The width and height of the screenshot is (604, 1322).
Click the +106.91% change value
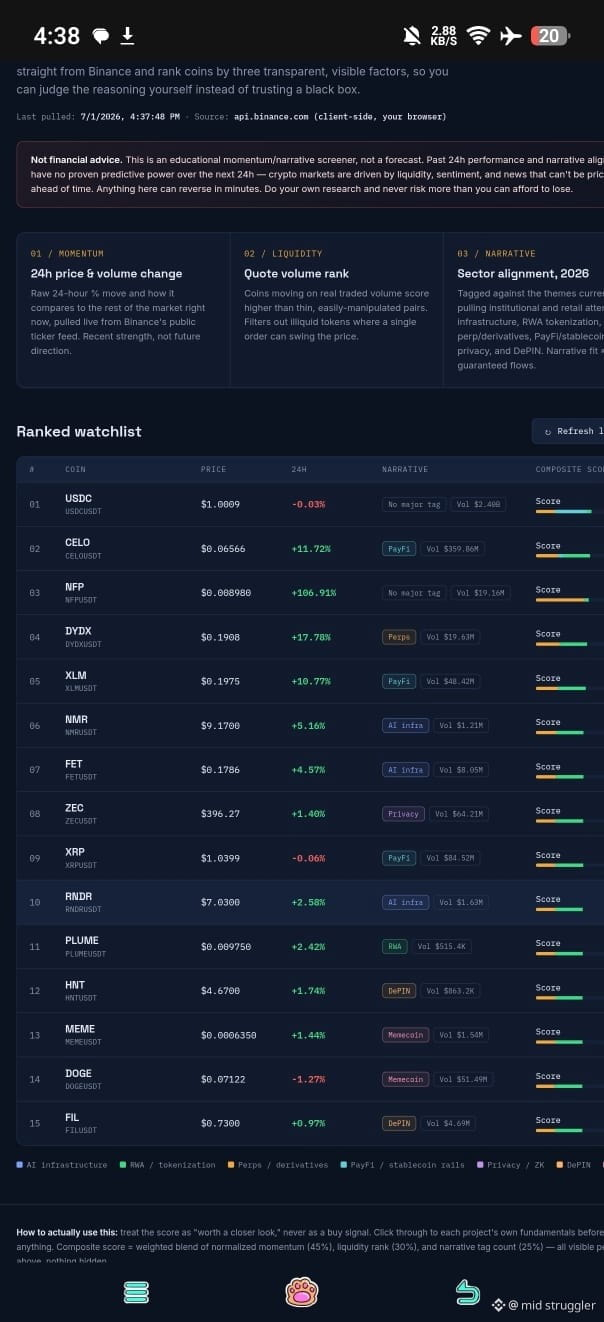[314, 593]
